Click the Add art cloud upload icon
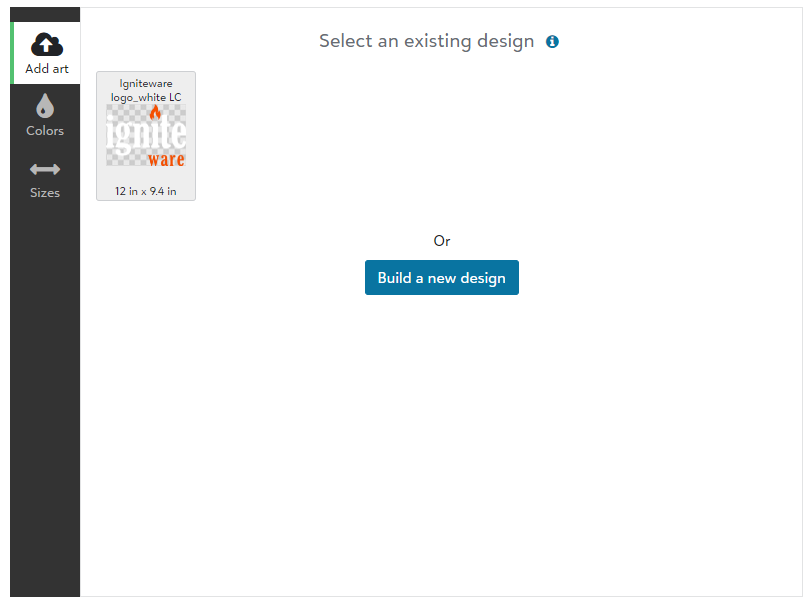The width and height of the screenshot is (808, 603). 47,44
